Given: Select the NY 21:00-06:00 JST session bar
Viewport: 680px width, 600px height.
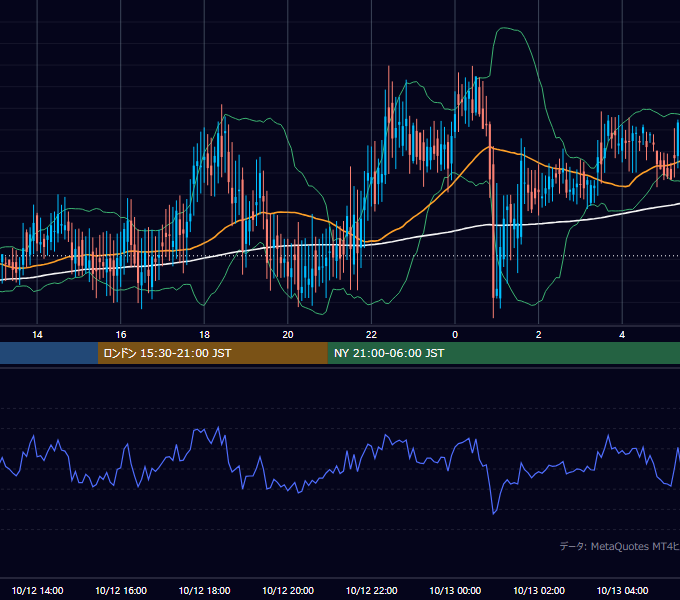Looking at the screenshot, I should [503, 353].
